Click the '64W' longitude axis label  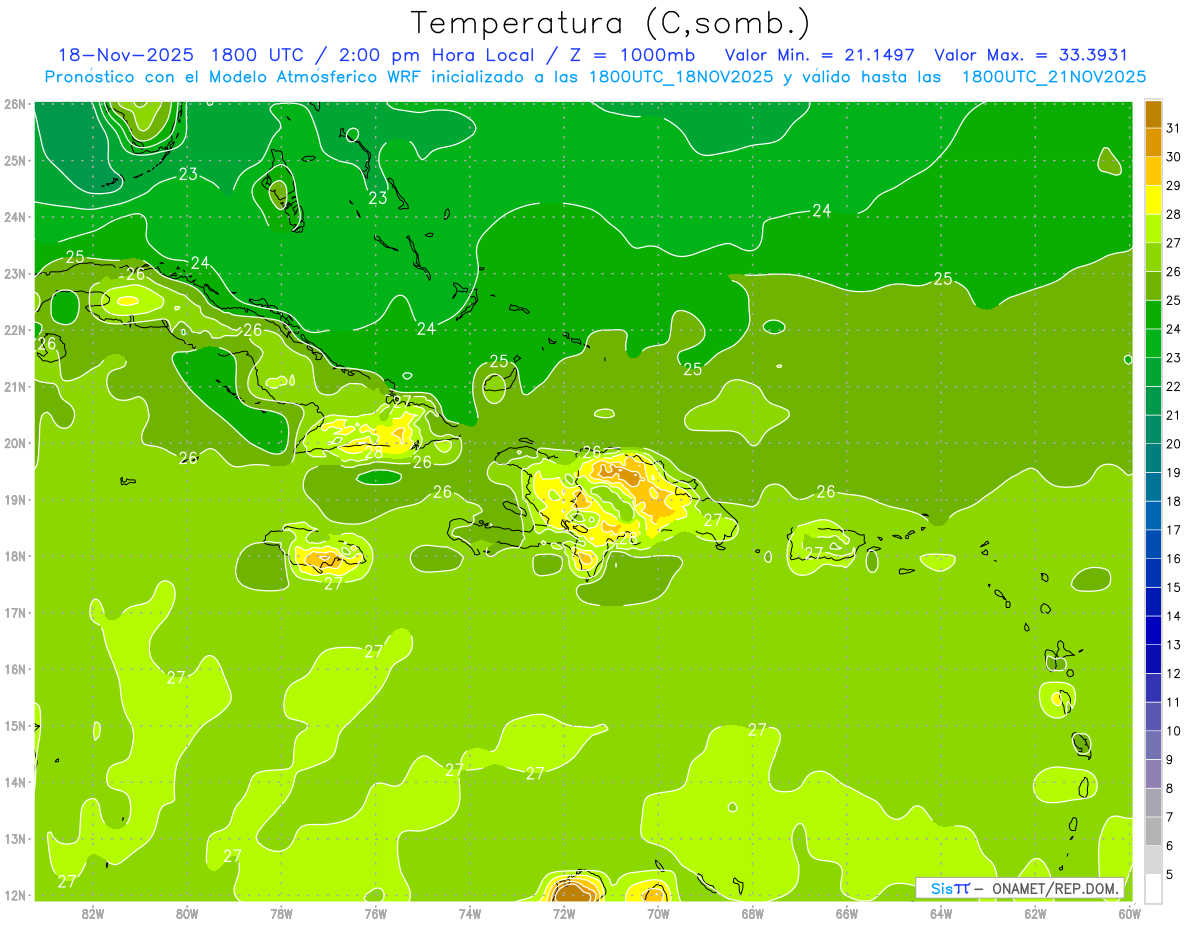(941, 913)
